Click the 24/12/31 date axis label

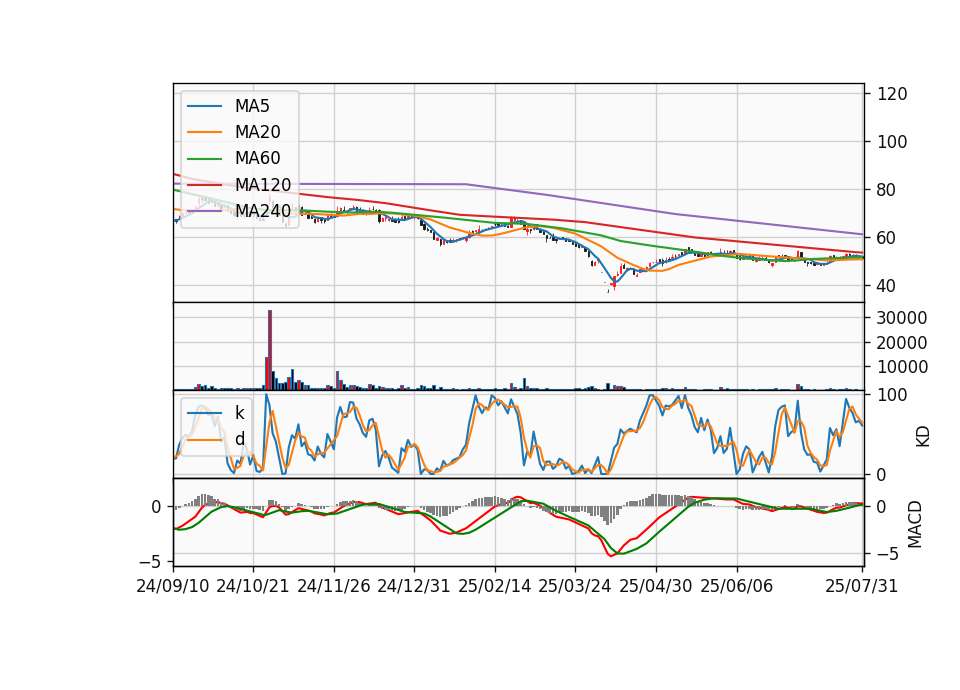(414, 586)
